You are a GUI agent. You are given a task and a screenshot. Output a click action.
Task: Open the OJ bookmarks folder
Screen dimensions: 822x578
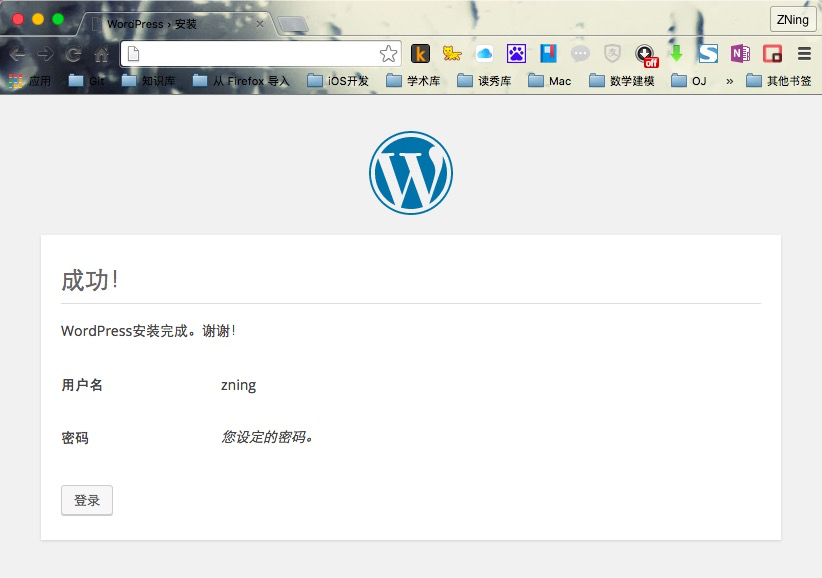pos(689,81)
